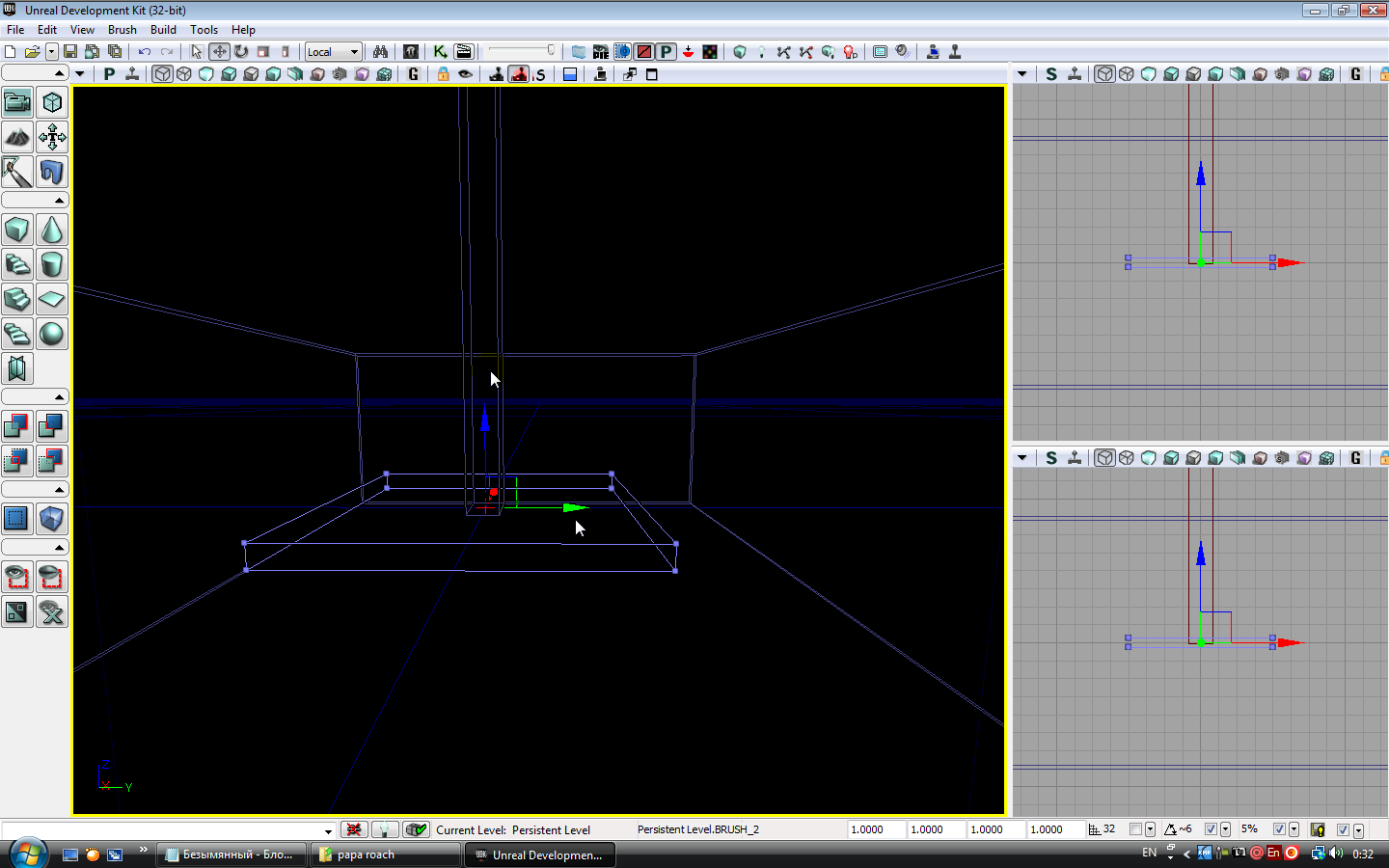The height and width of the screenshot is (868, 1389).
Task: Select the Cube brush builder
Action: pos(17,231)
